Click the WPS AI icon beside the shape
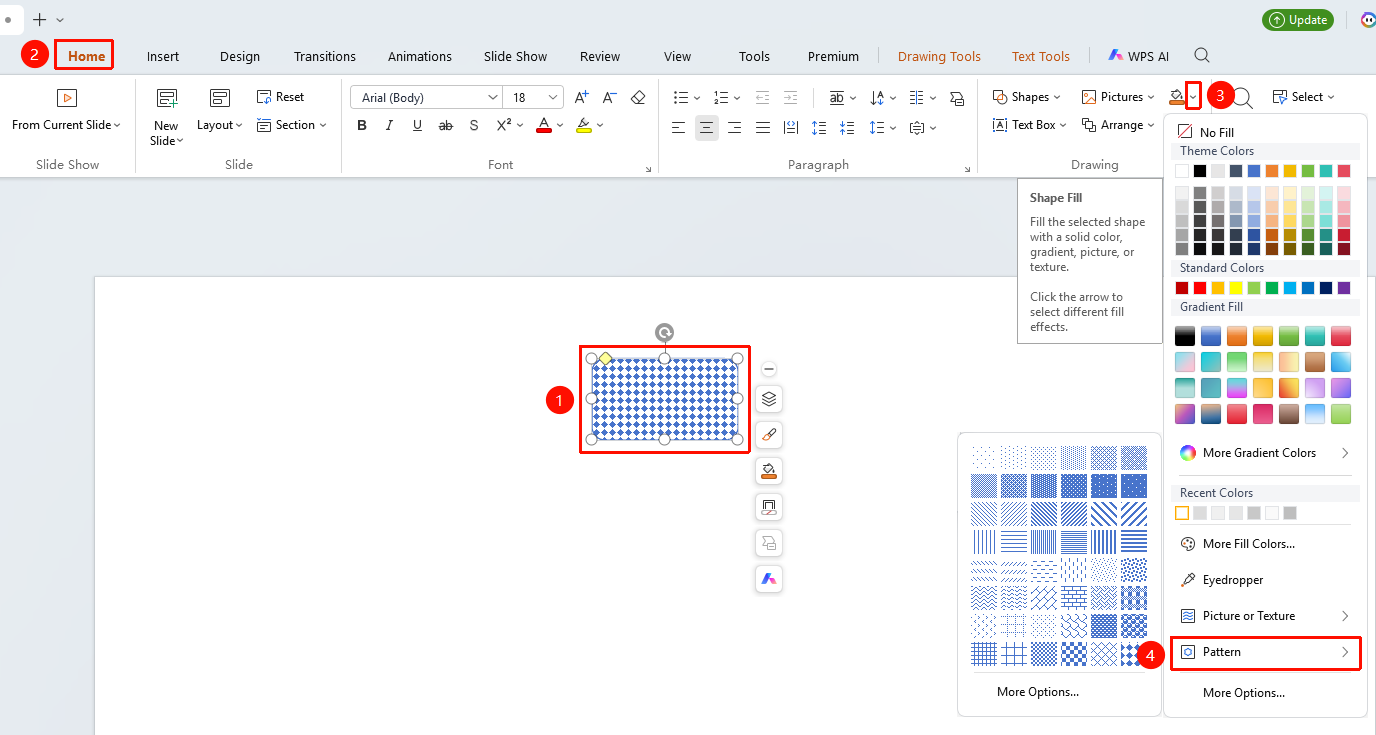The height and width of the screenshot is (735, 1376). [x=769, y=579]
